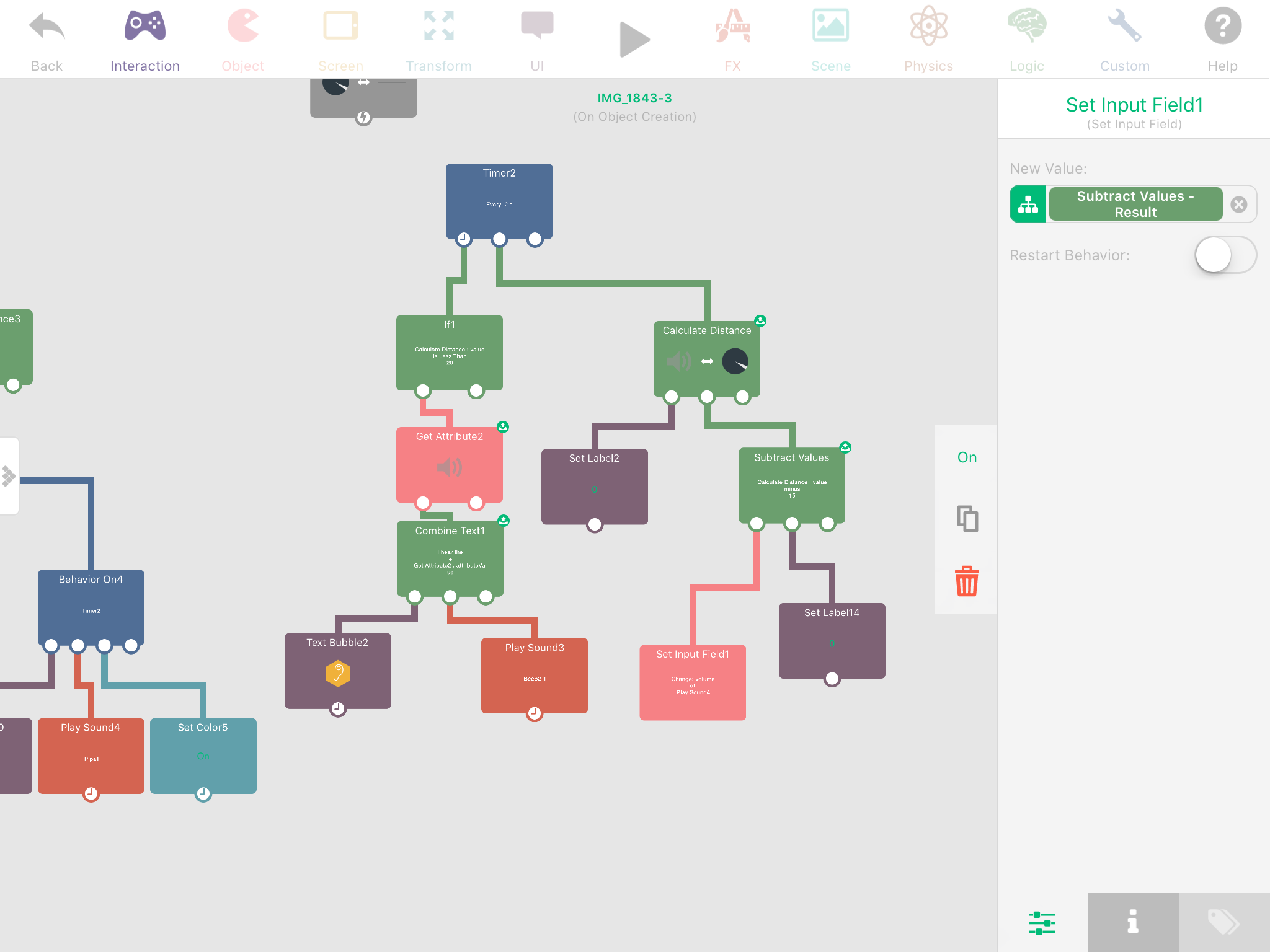
Task: Click the duplicate behavior icon
Action: pyautogui.click(x=966, y=519)
